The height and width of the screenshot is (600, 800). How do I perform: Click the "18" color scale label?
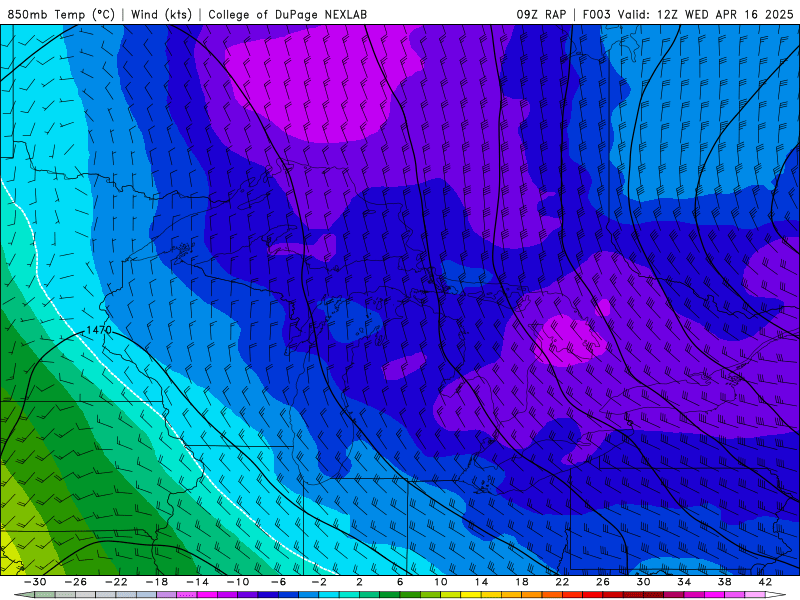[521, 582]
